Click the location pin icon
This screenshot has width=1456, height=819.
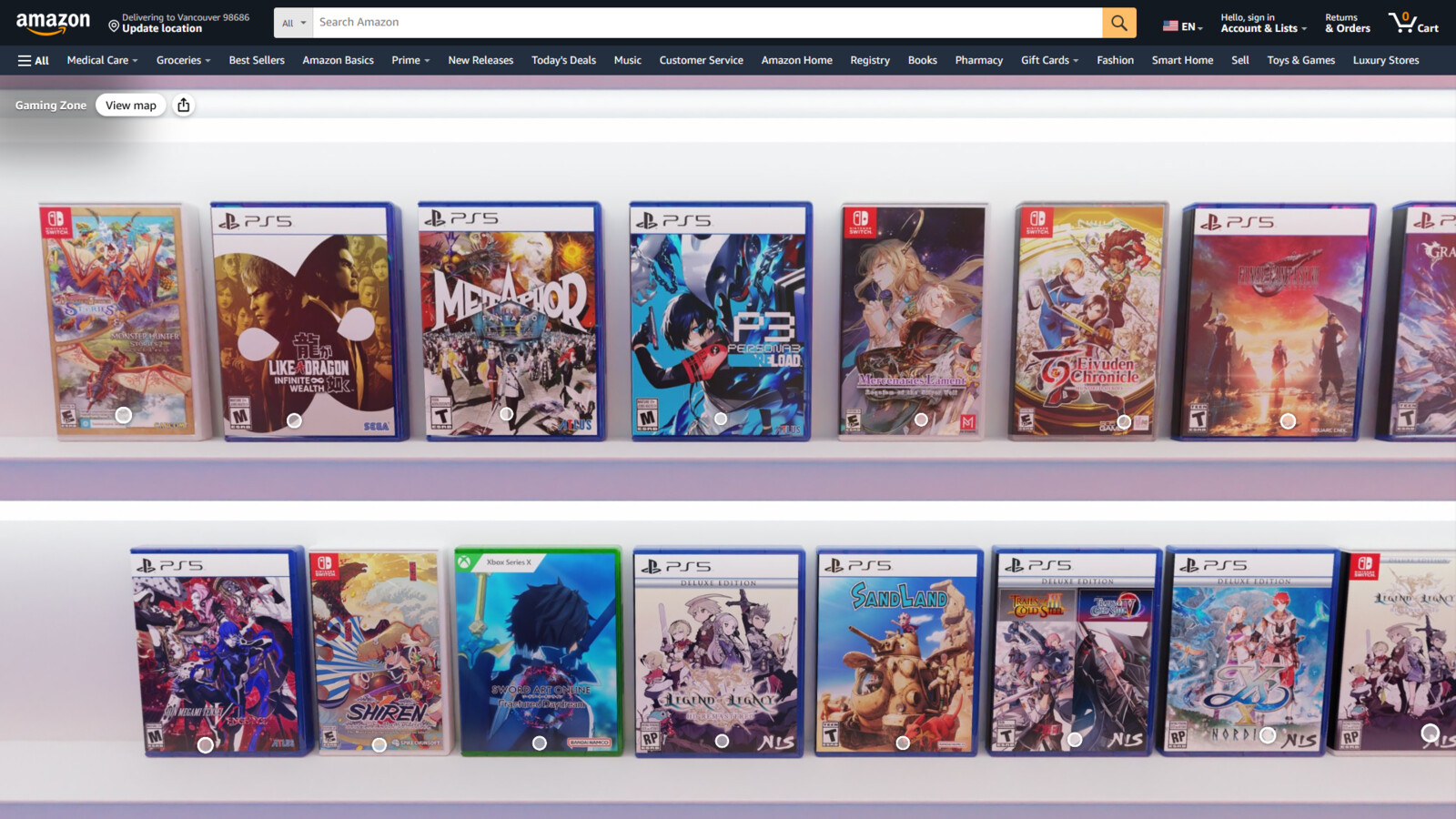(114, 26)
